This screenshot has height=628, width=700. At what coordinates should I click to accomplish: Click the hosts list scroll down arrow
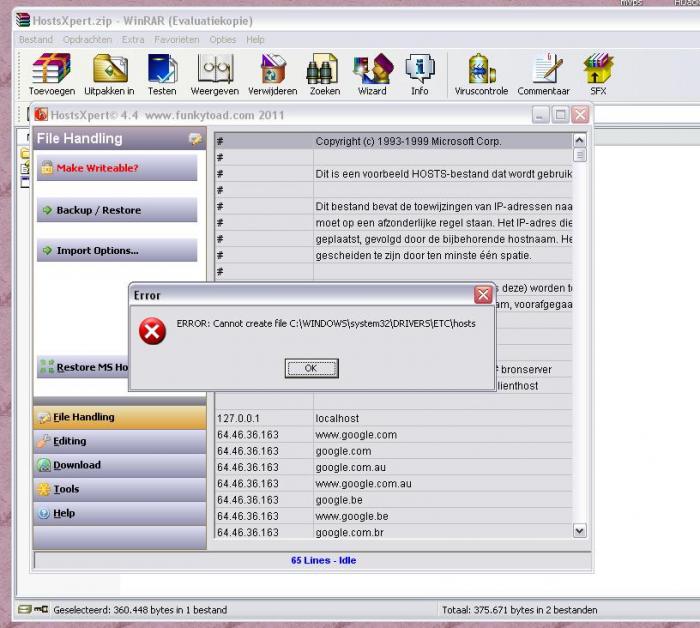coord(579,531)
